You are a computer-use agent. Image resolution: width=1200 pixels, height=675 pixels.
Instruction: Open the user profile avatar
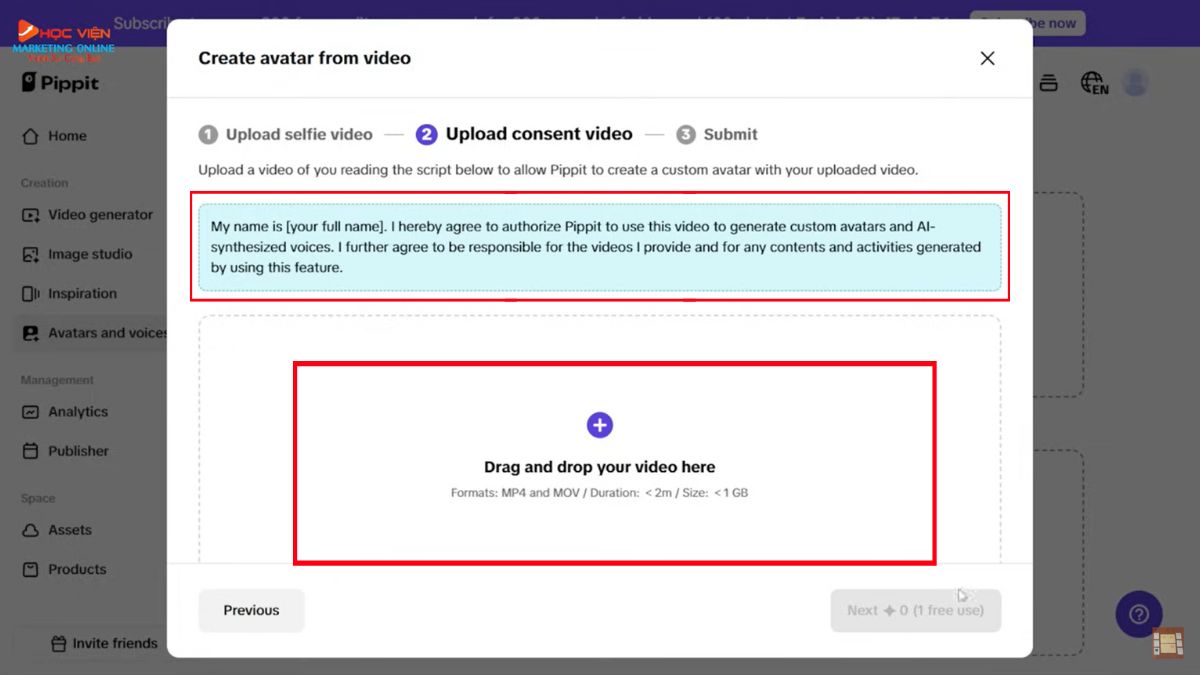click(1135, 83)
